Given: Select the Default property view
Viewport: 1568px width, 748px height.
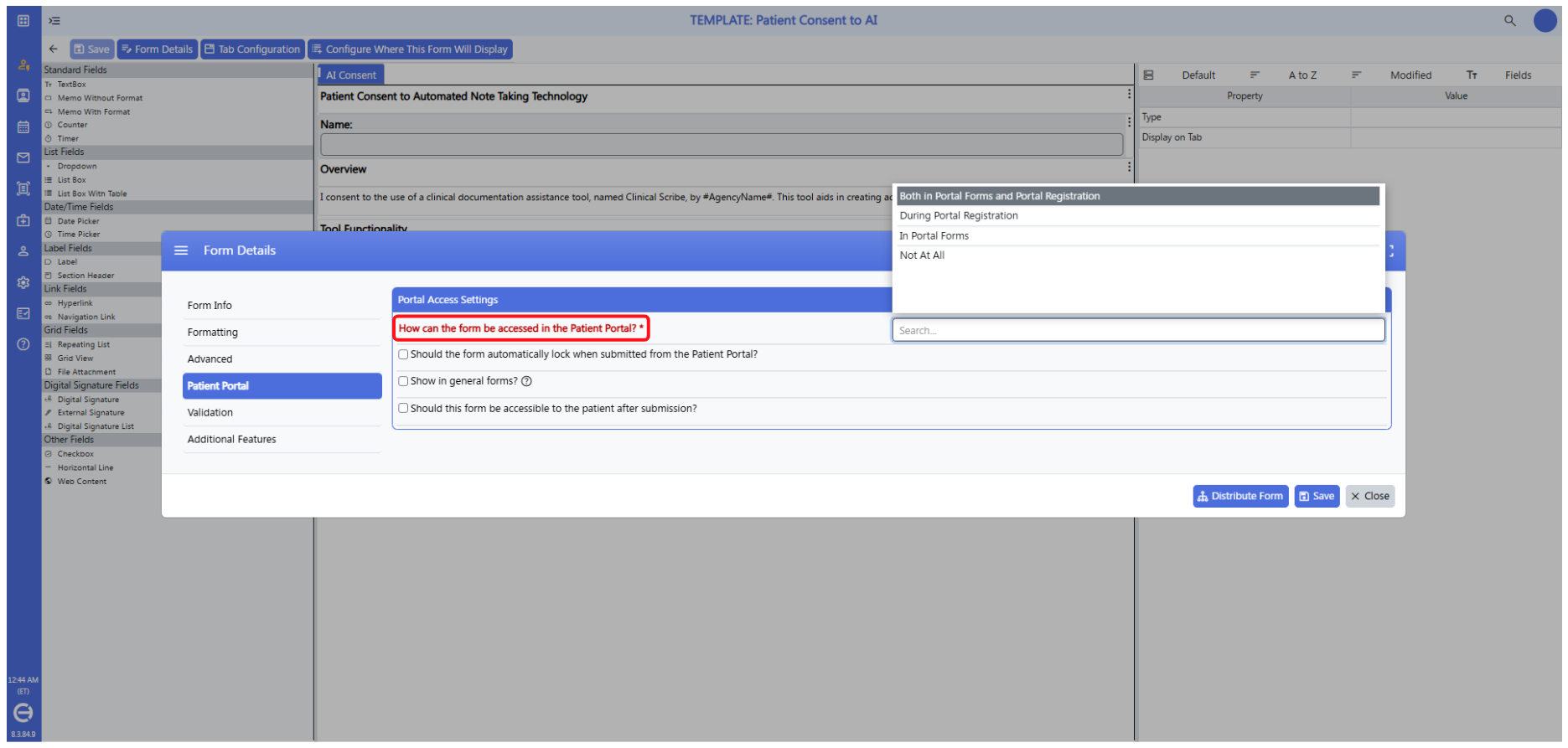Looking at the screenshot, I should click(1198, 75).
